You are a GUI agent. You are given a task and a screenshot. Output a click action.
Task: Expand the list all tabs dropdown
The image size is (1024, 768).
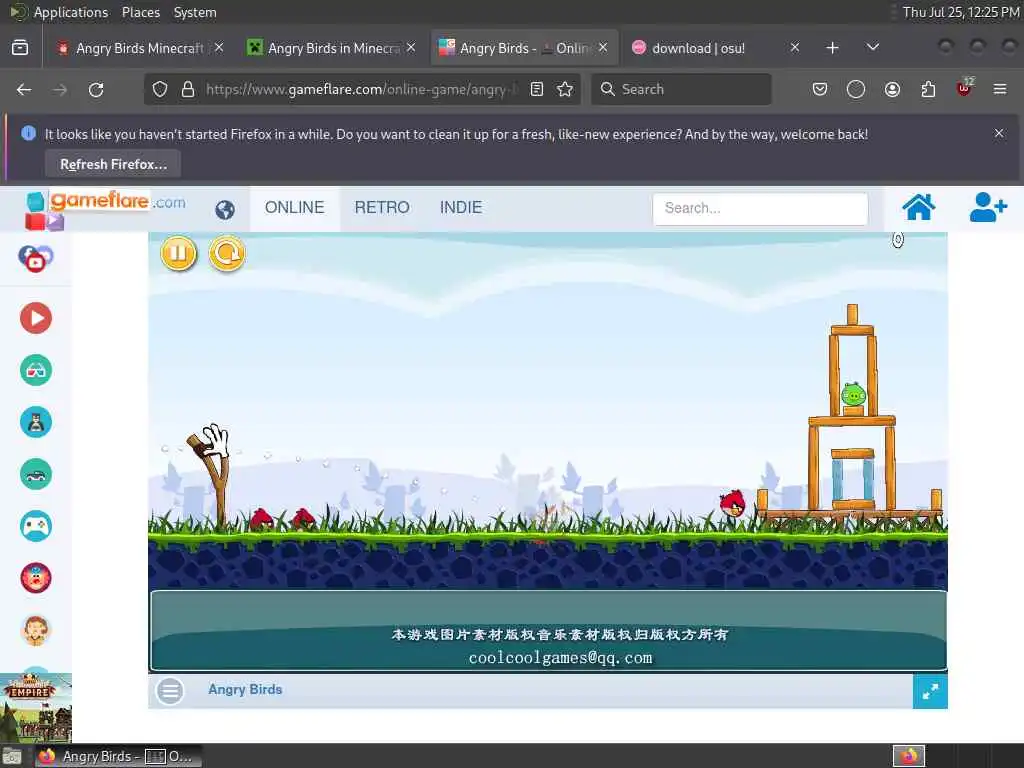click(872, 47)
